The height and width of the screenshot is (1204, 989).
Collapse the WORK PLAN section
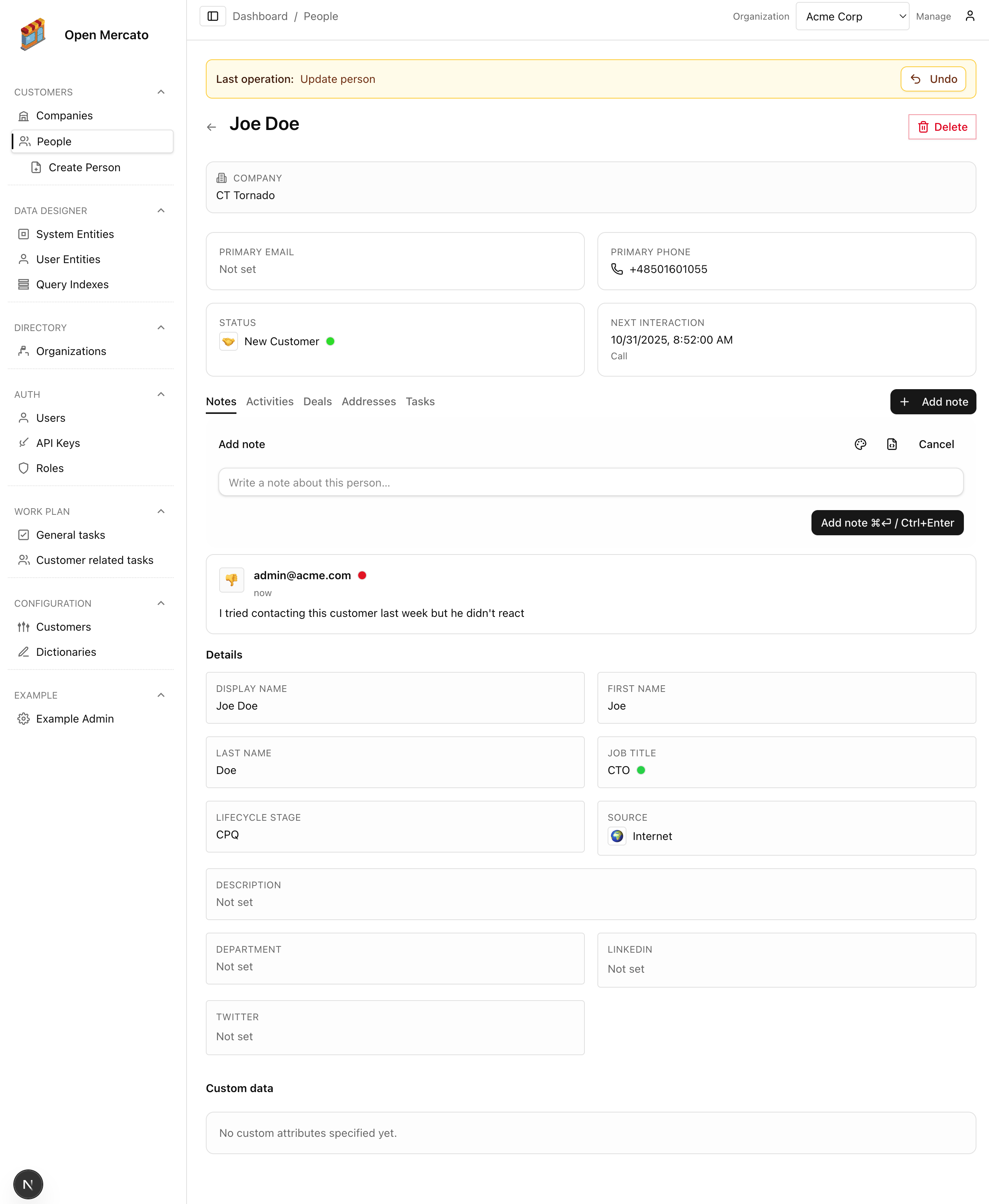click(161, 511)
